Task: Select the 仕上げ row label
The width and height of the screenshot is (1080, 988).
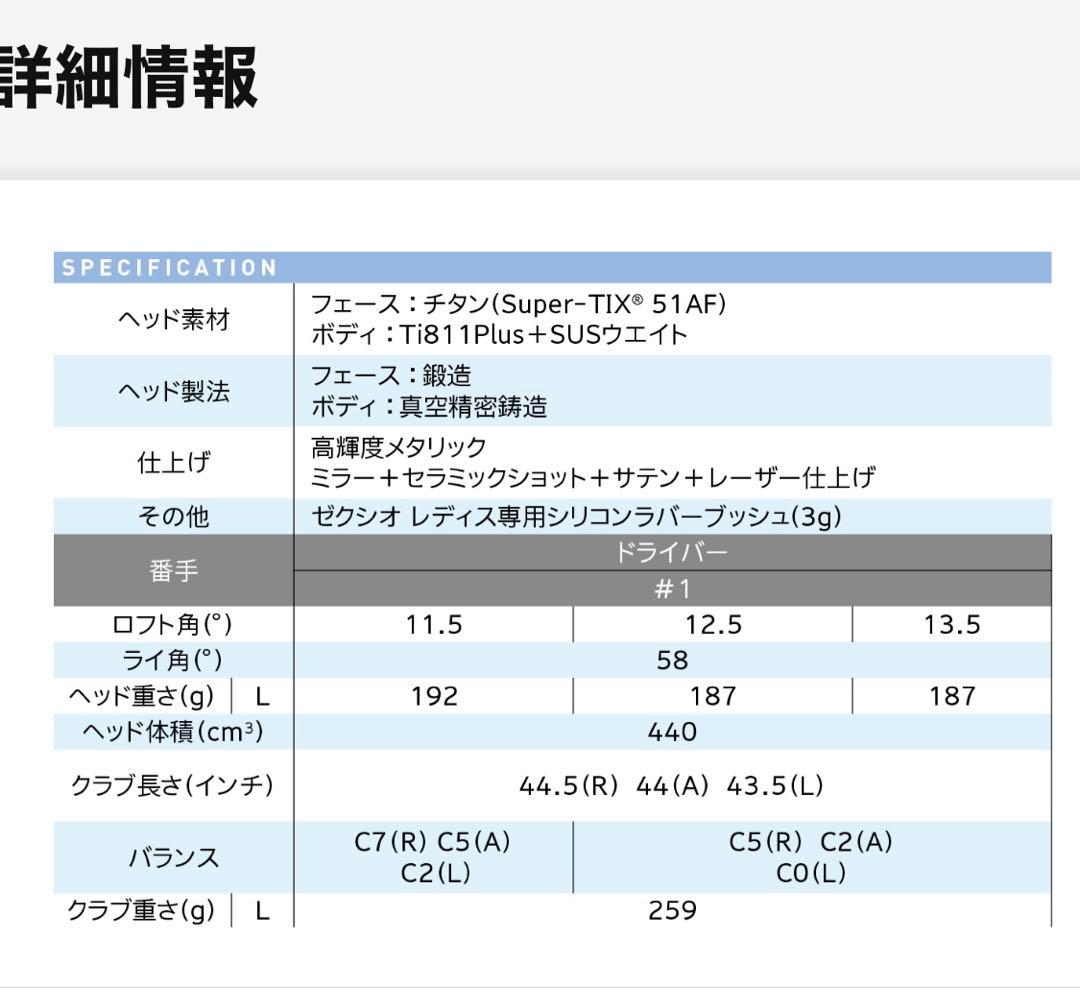Action: (172, 462)
